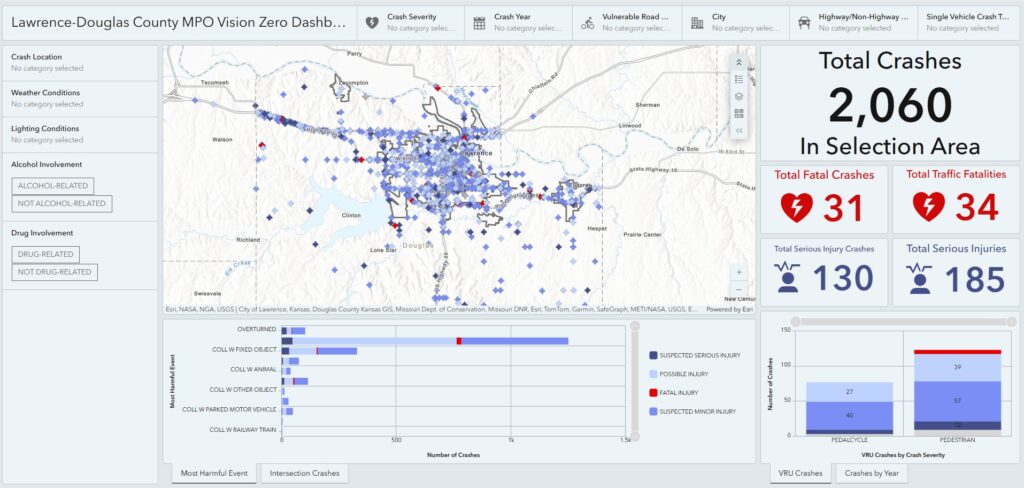Open the map layers panel

(739, 96)
